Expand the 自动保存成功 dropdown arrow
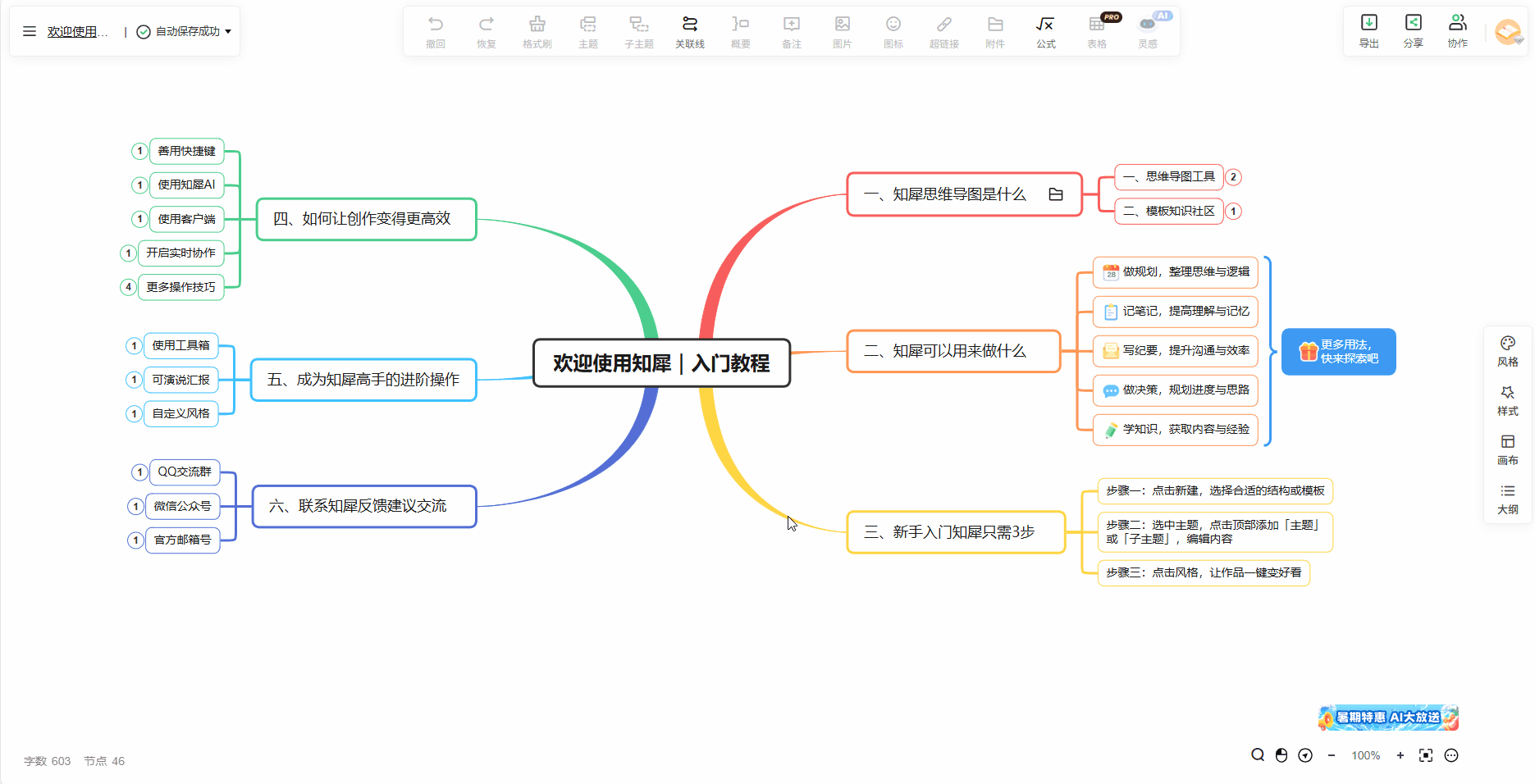This screenshot has width=1535, height=784. [228, 31]
